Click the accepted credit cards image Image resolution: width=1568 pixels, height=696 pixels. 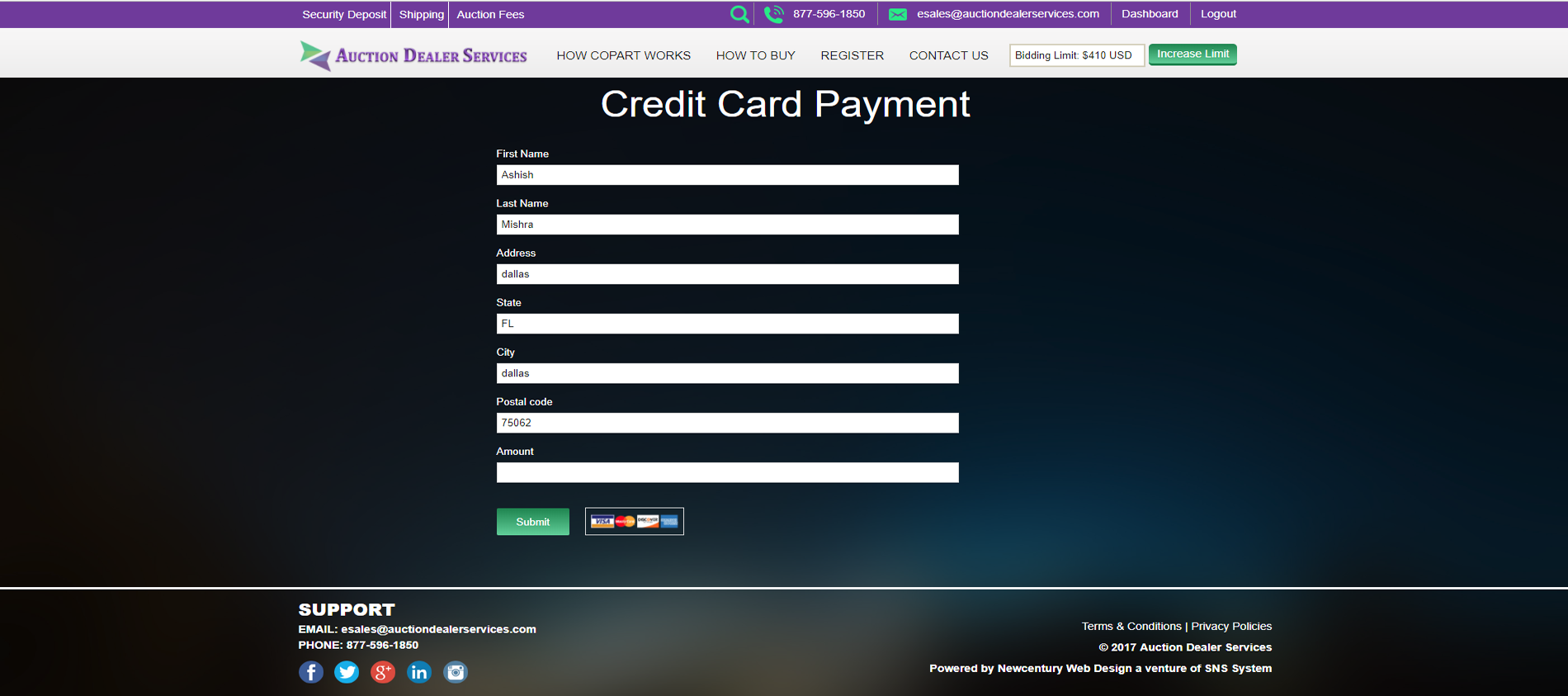[x=635, y=521]
